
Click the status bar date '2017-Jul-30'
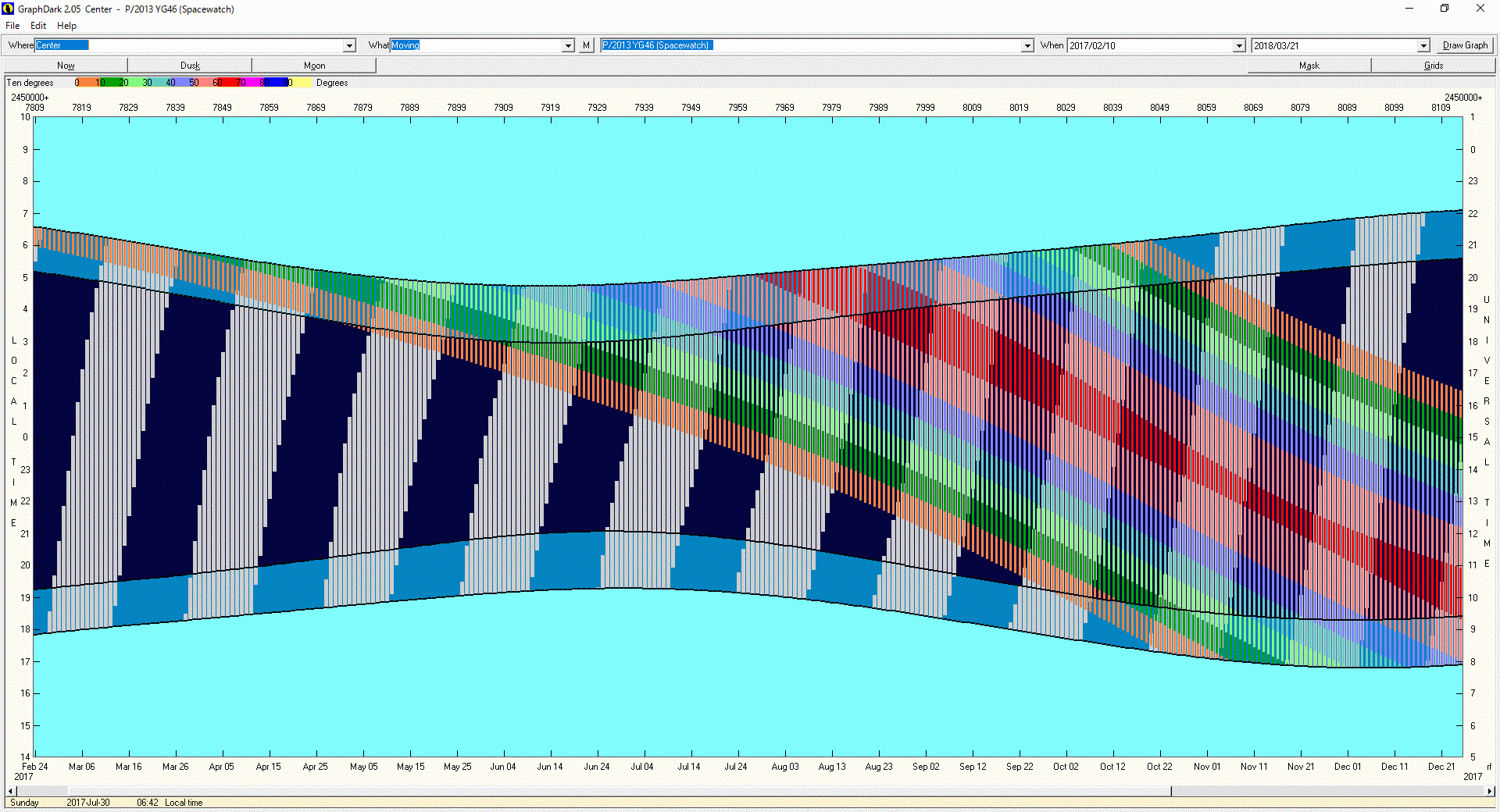(88, 803)
